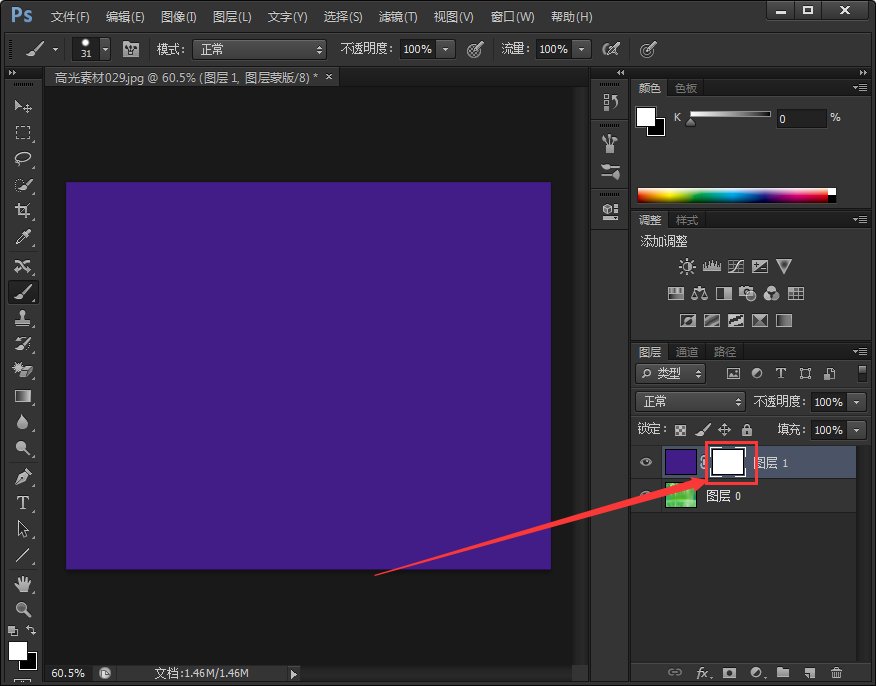Click the foreground color swatch in toolbox

pos(17,651)
